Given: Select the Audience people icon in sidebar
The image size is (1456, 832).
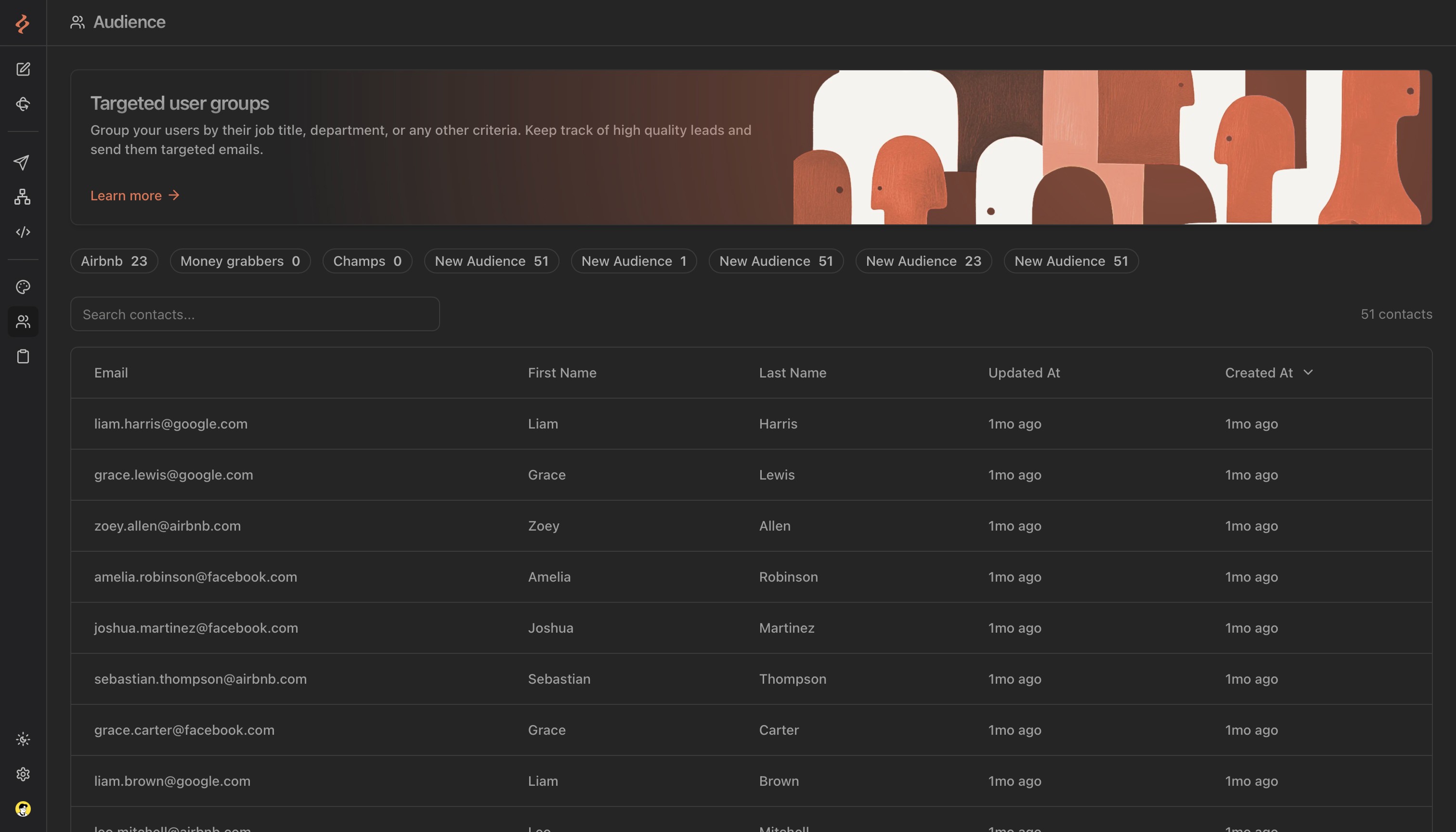Looking at the screenshot, I should click(23, 322).
